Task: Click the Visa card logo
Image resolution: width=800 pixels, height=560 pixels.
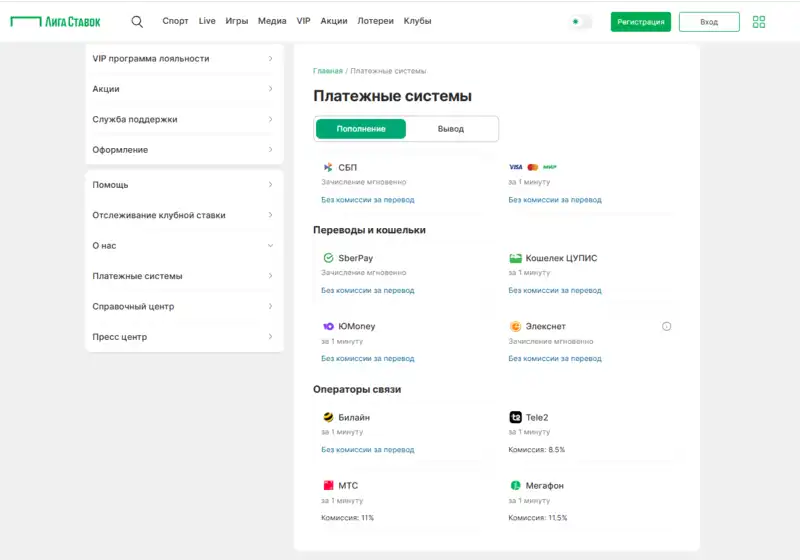Action: (515, 167)
